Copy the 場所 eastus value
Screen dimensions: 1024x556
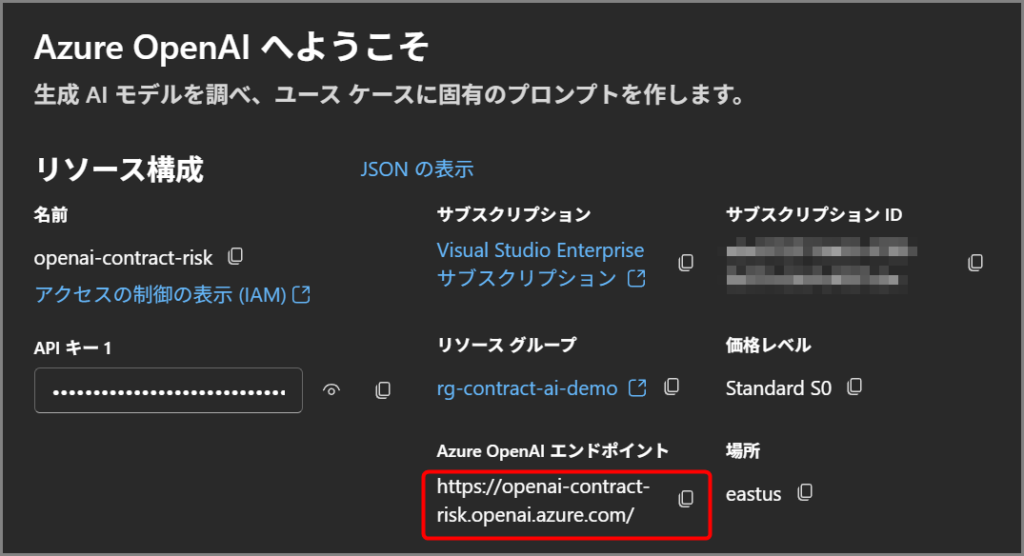[x=805, y=492]
